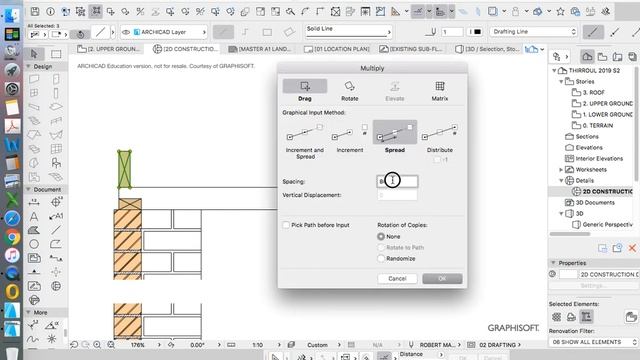Pick the Text tool in Document toolbox
The height and width of the screenshot is (360, 640).
tap(34, 216)
